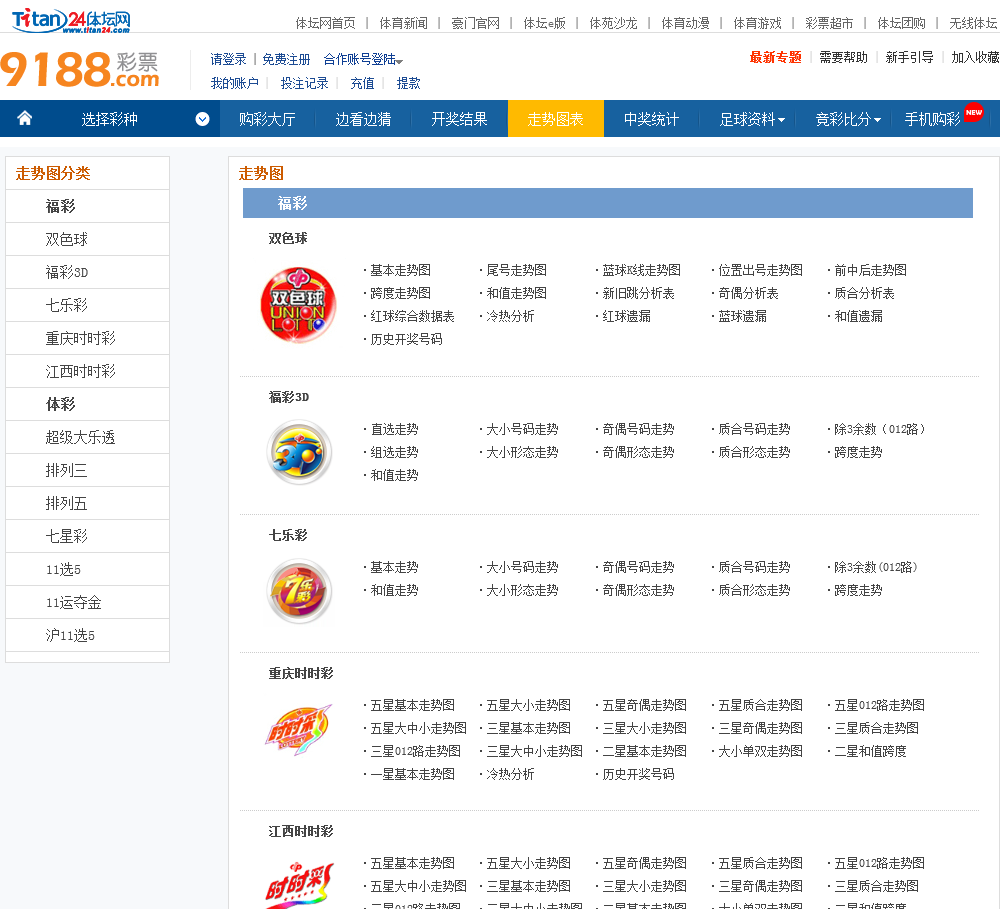
Task: Open 七乐彩 基本走势 link
Action: click(x=394, y=568)
